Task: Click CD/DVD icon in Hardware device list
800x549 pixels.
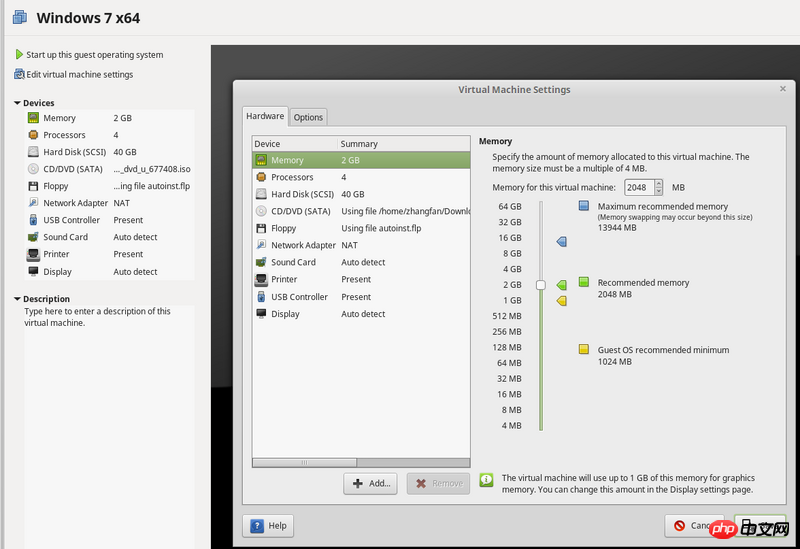Action: (x=261, y=211)
